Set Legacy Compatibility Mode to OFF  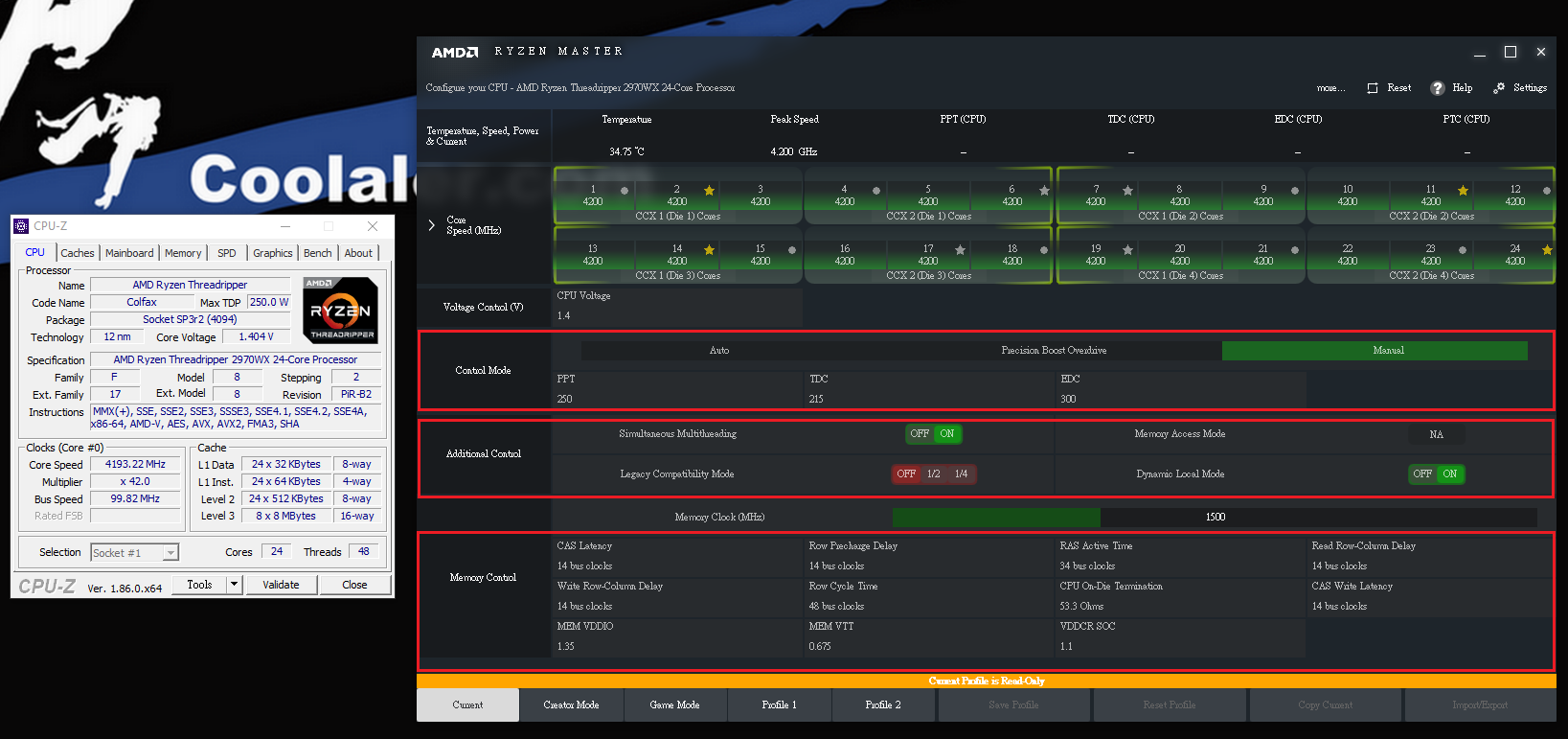pos(906,474)
